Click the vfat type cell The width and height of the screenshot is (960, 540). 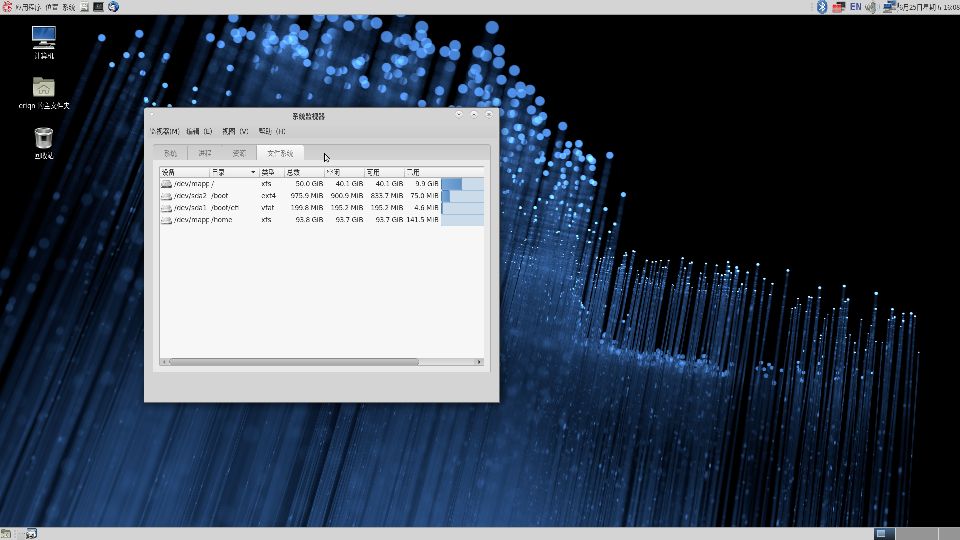pyautogui.click(x=267, y=208)
